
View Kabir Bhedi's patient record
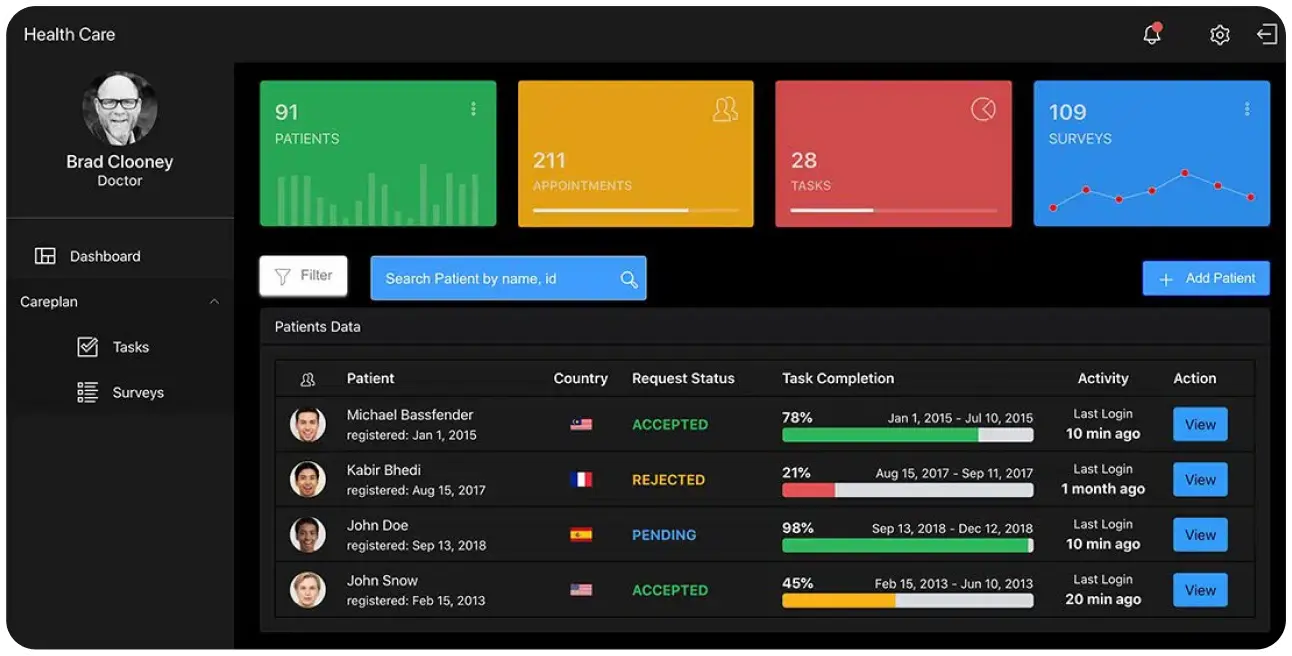pyautogui.click(x=1199, y=480)
